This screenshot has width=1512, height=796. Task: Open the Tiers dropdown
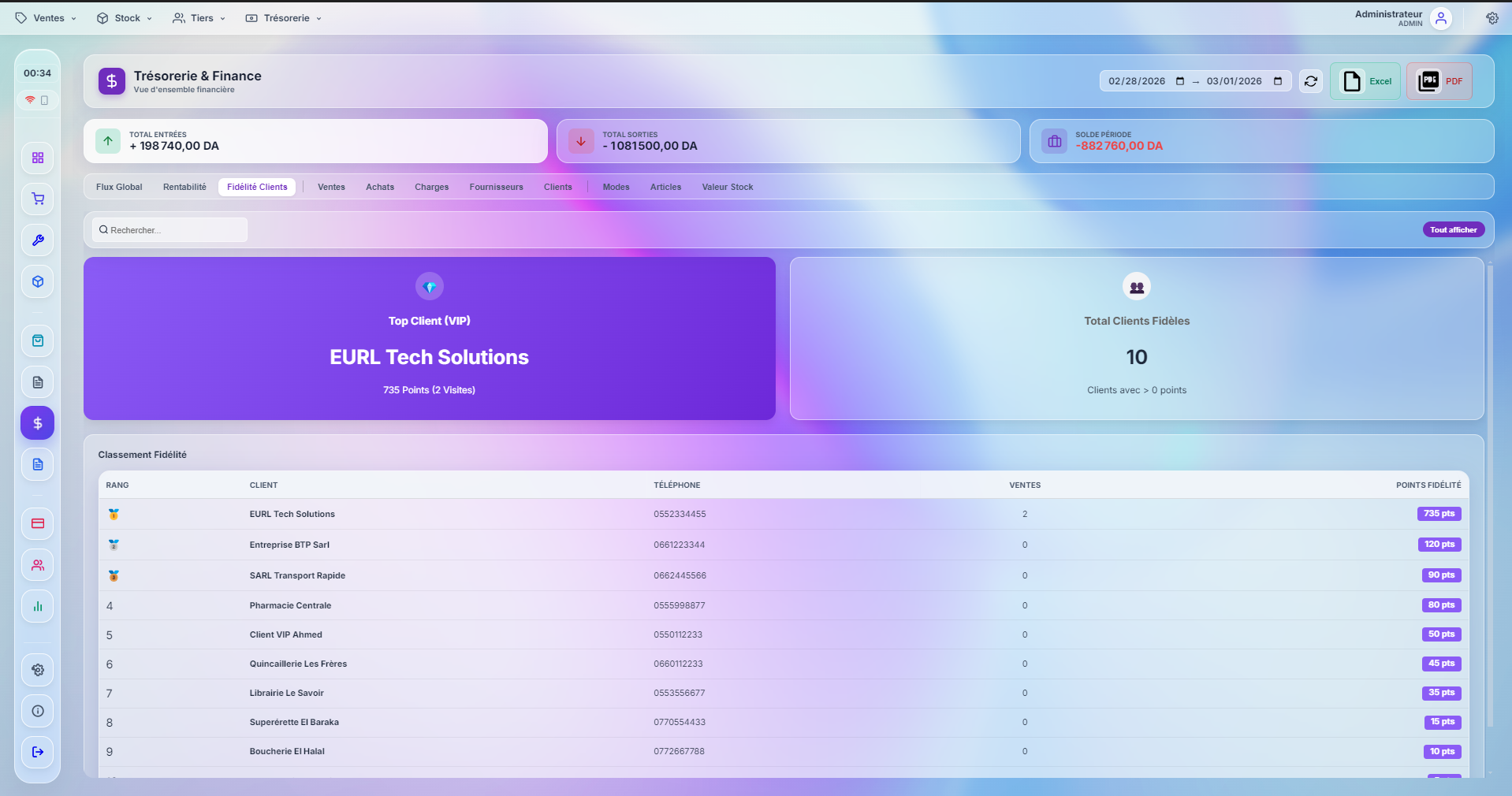(199, 17)
